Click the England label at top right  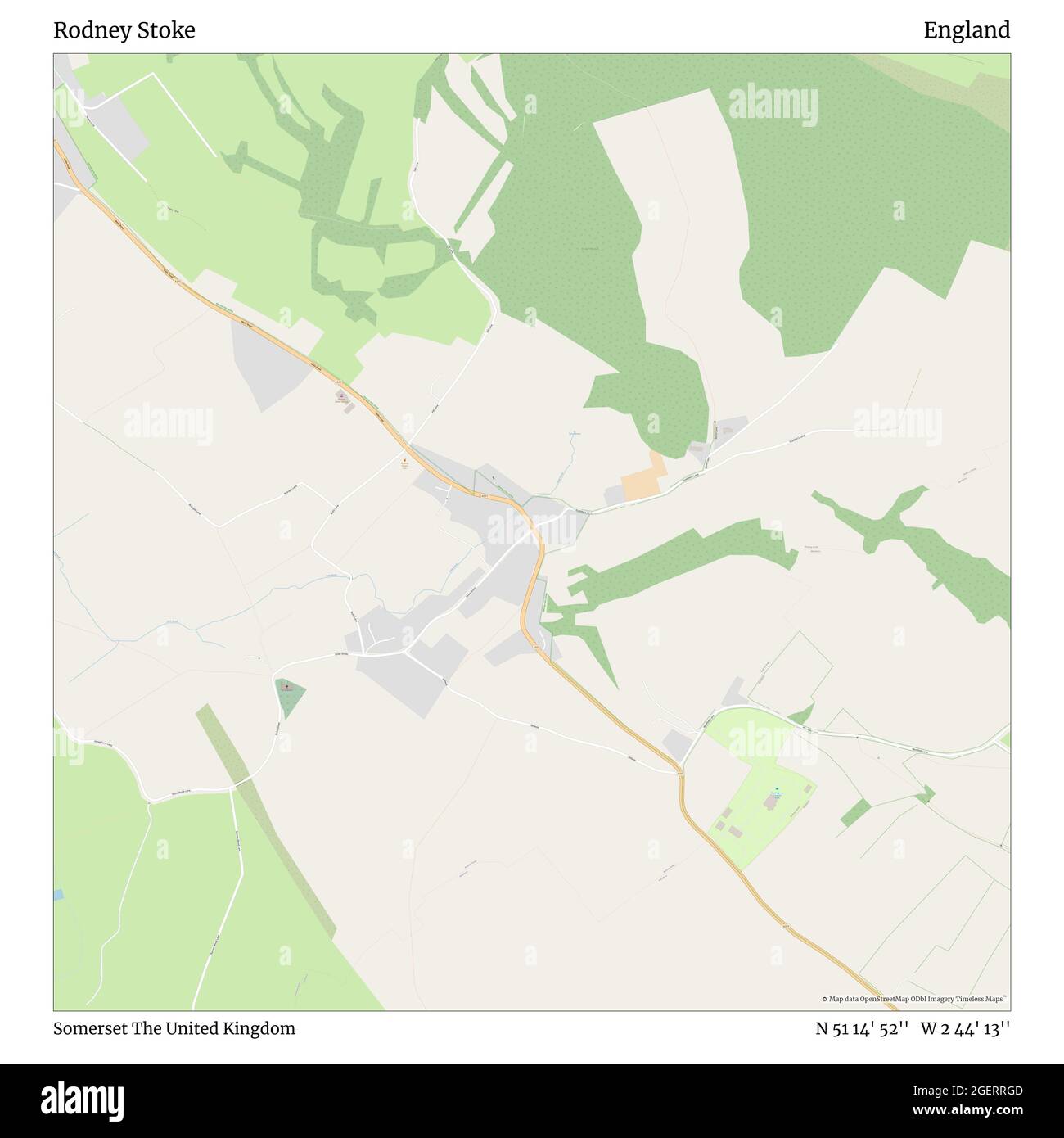(967, 30)
